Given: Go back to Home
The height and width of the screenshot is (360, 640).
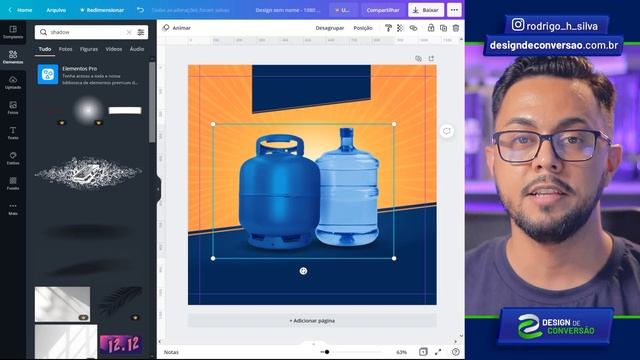Looking at the screenshot, I should tap(20, 10).
